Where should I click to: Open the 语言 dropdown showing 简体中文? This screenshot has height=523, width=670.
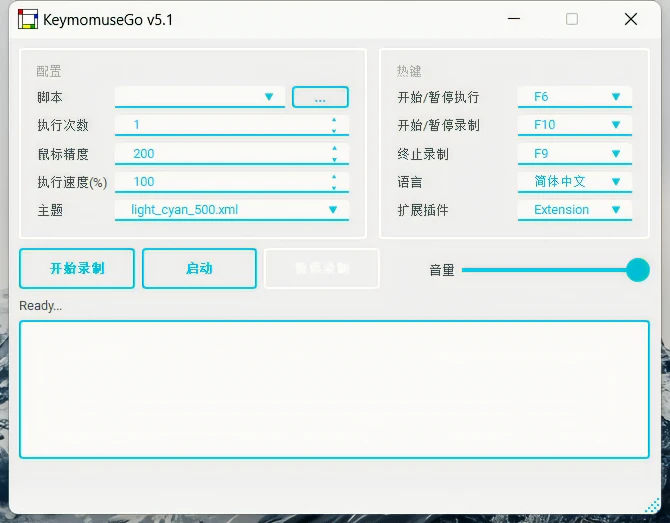coord(575,182)
